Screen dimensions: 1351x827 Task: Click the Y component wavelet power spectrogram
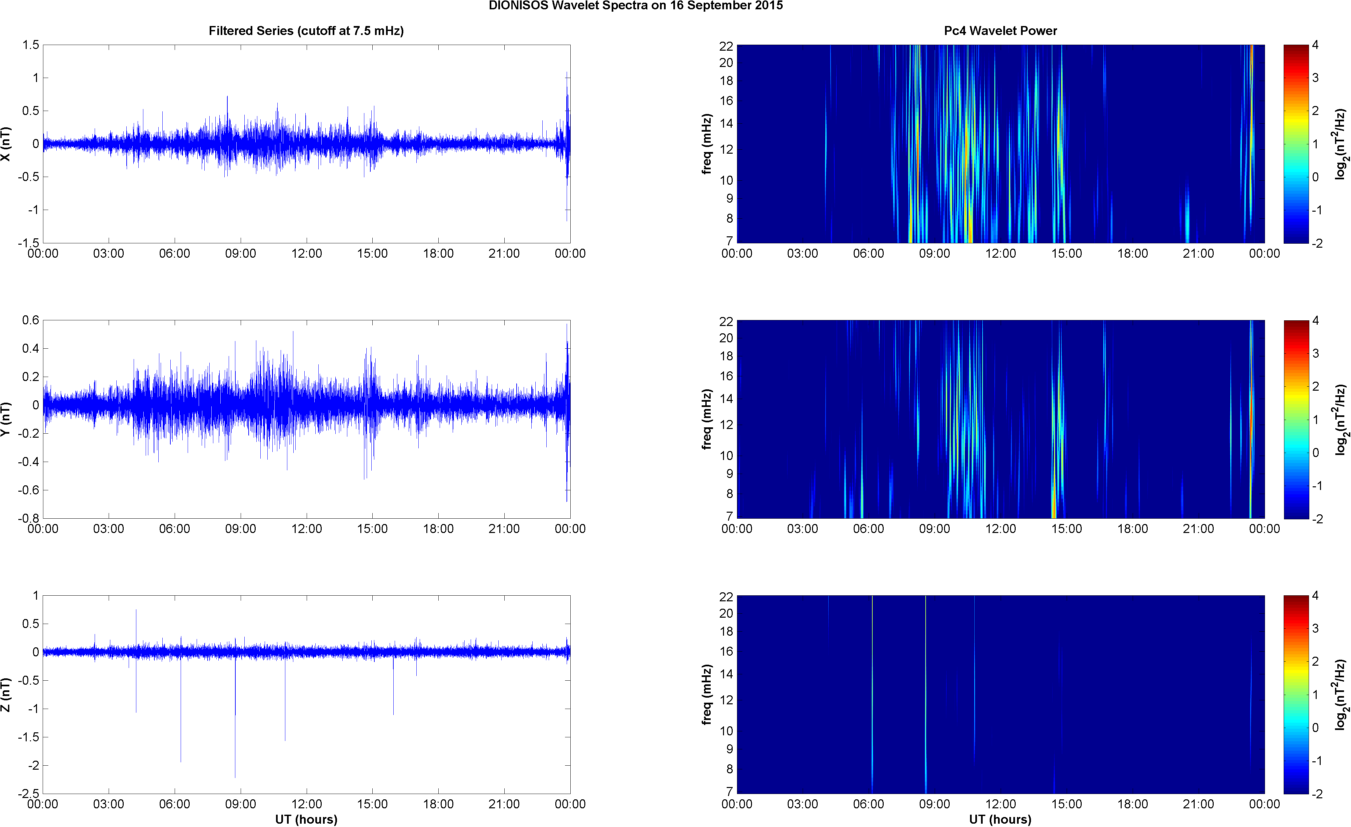point(1001,419)
